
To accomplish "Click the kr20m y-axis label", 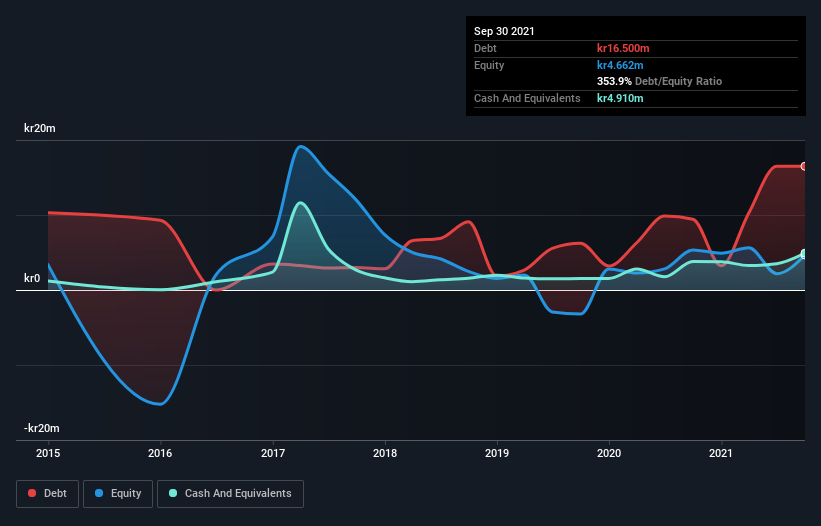I will coord(40,128).
